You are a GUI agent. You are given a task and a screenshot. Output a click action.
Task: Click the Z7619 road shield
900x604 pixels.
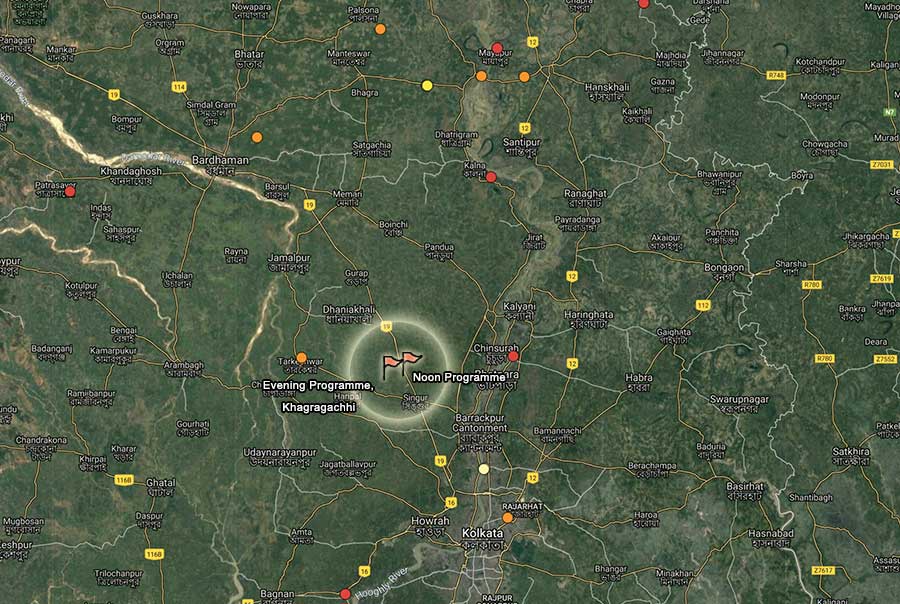pos(882,278)
